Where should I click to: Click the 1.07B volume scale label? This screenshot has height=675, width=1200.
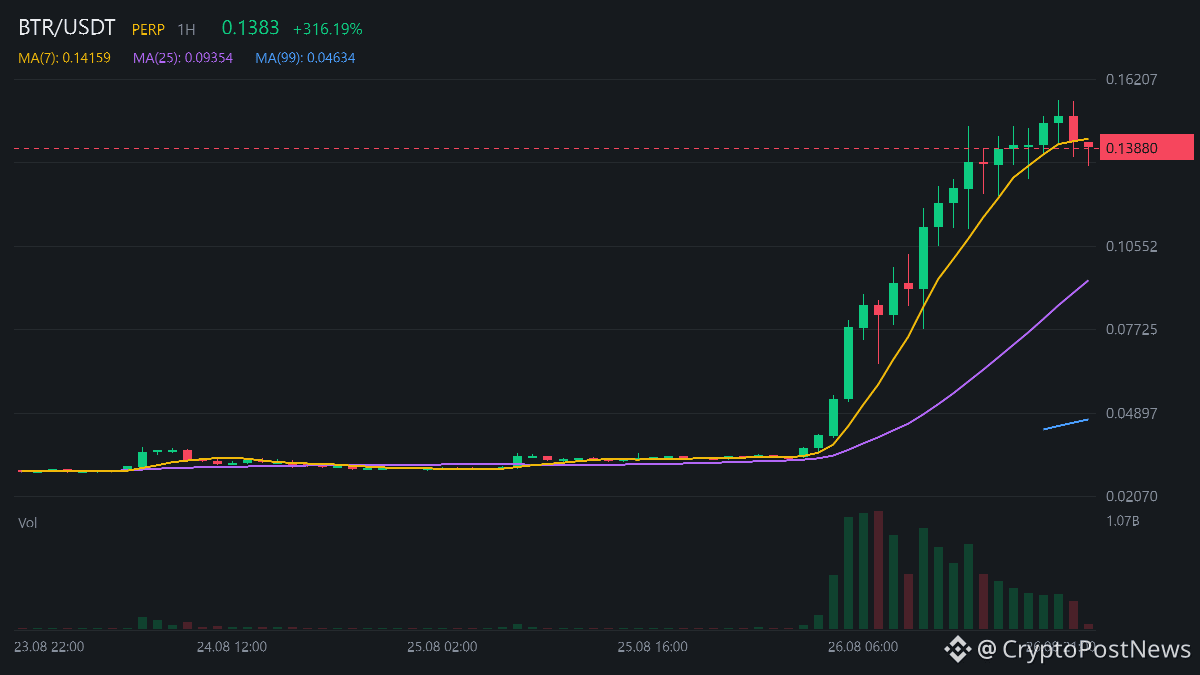point(1123,521)
